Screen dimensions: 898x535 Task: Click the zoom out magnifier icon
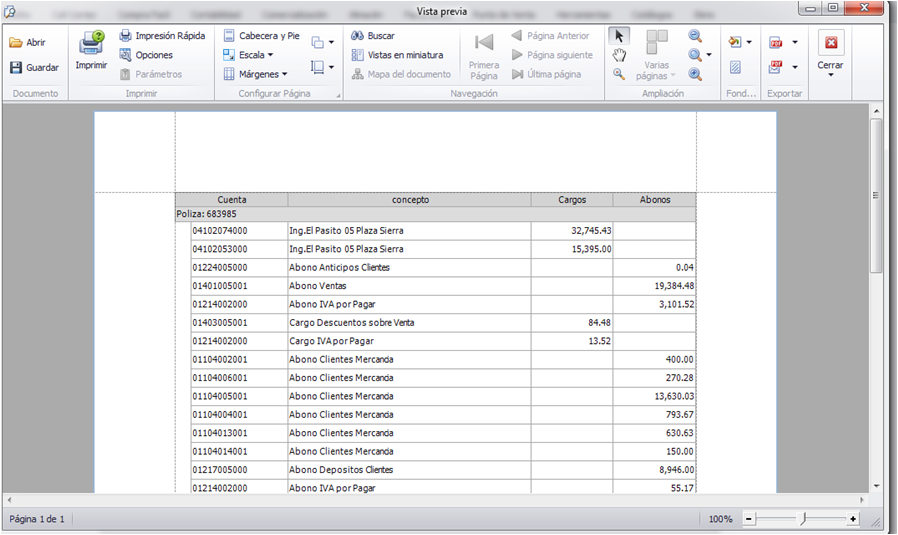click(695, 36)
